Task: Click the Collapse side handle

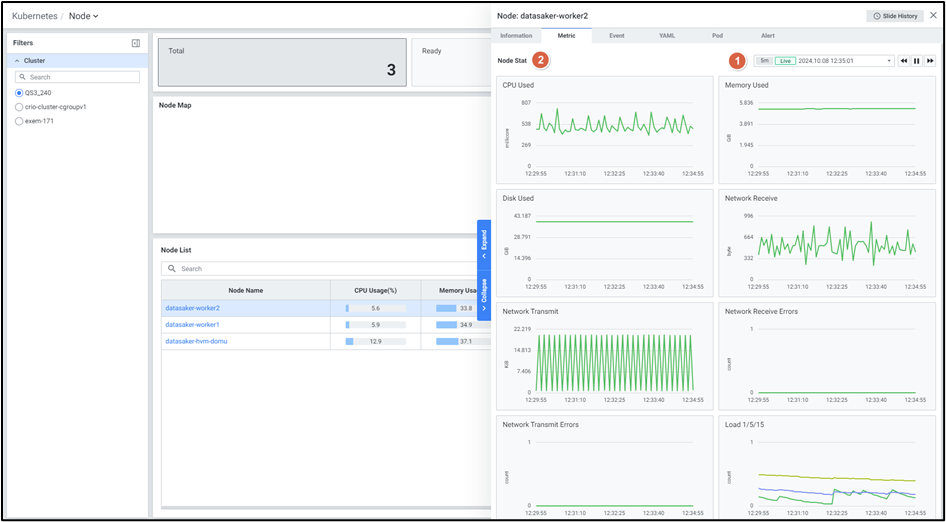Action: (x=484, y=296)
